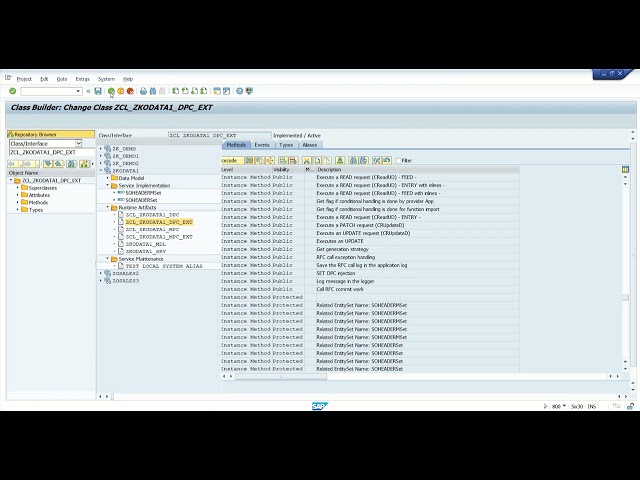Open the Class/Interface type dropdown
The width and height of the screenshot is (640, 480).
tap(78, 144)
